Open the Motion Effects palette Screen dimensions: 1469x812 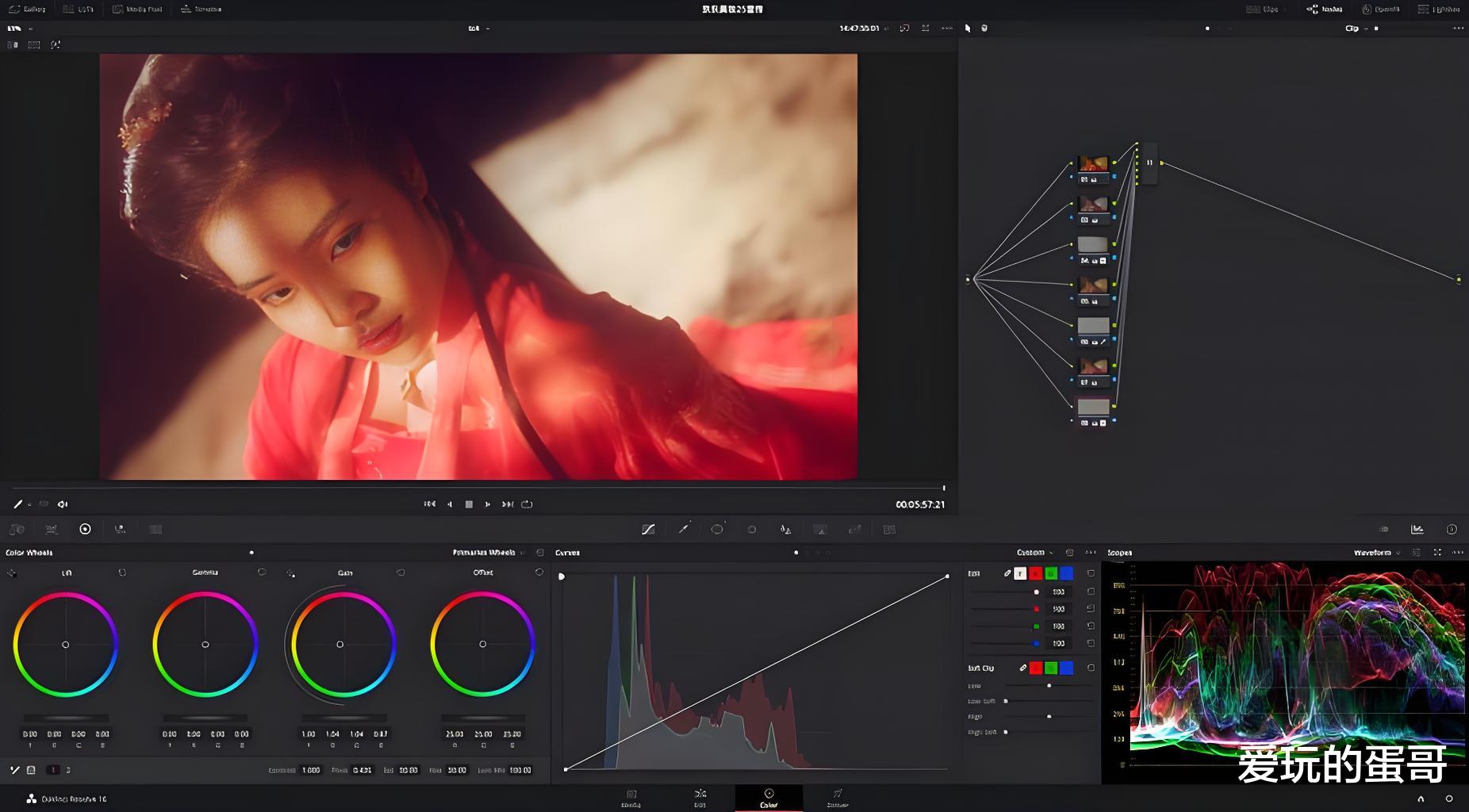(x=155, y=529)
